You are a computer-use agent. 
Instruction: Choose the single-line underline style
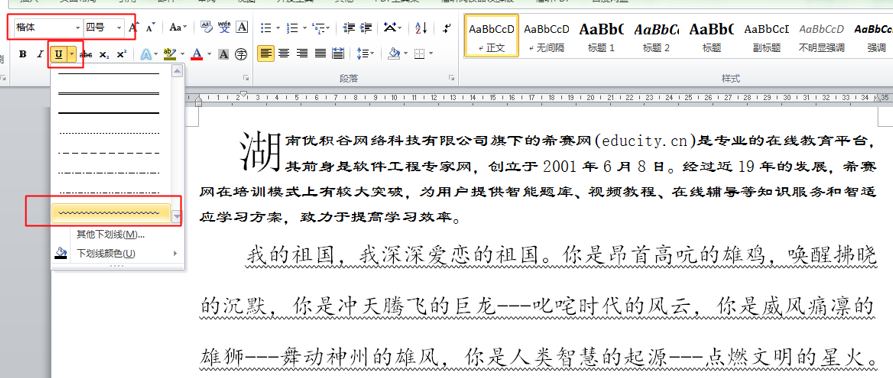tap(110, 73)
